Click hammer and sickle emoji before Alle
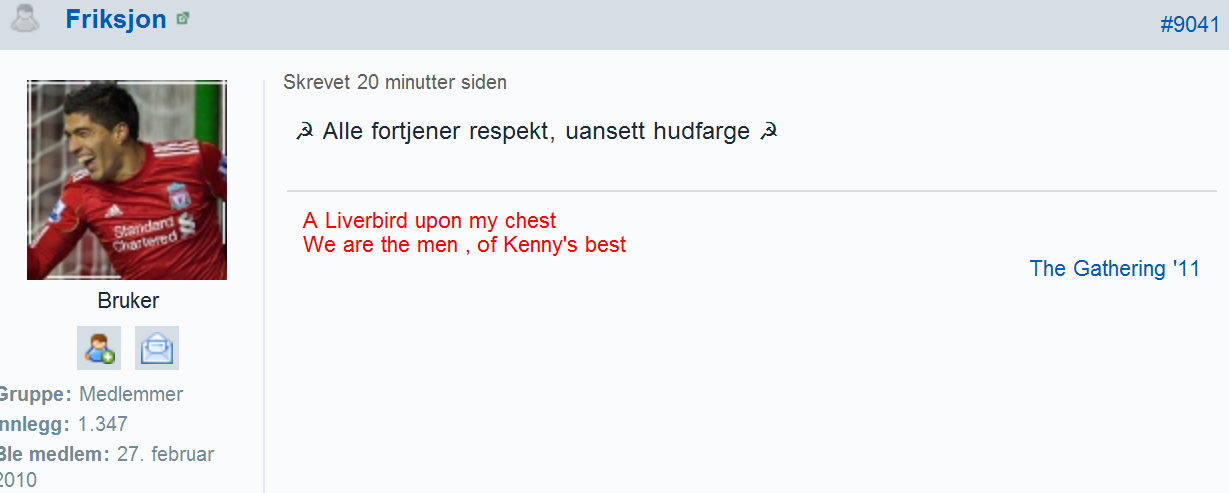Viewport: 1229px width, 493px height. [x=305, y=132]
